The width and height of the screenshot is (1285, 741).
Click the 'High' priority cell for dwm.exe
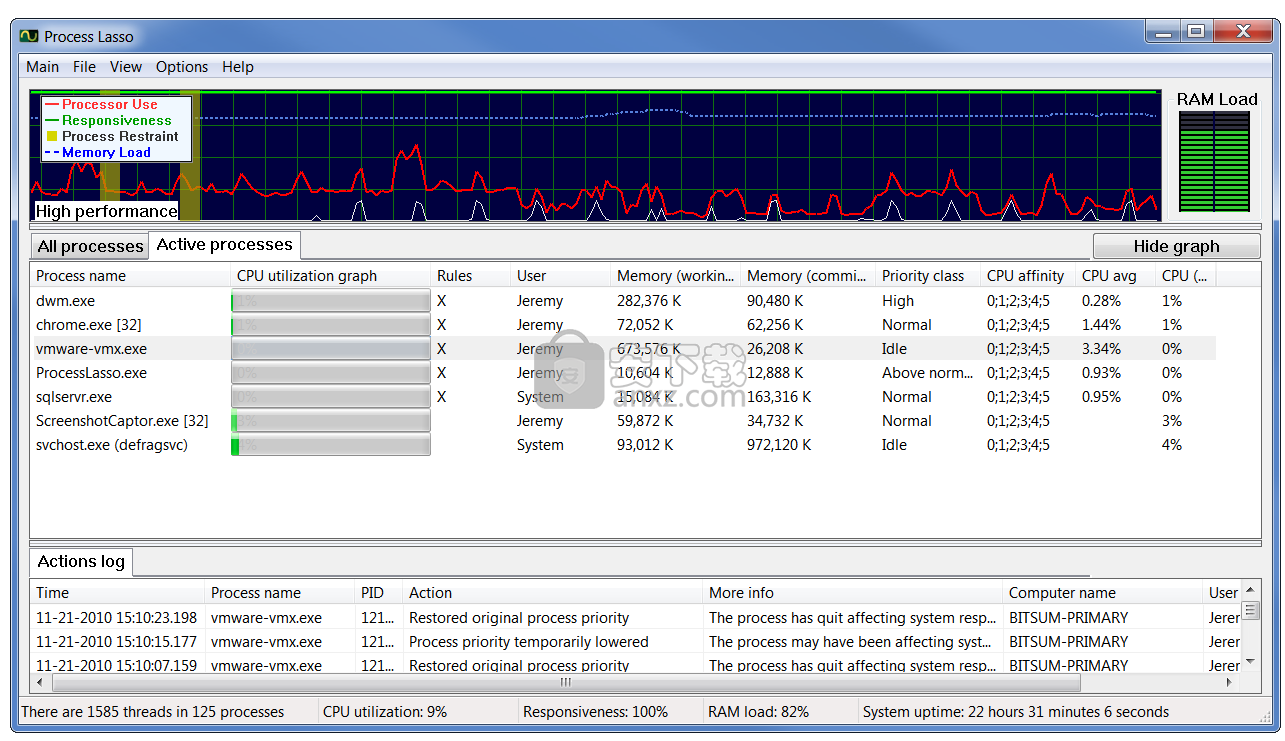tap(898, 301)
